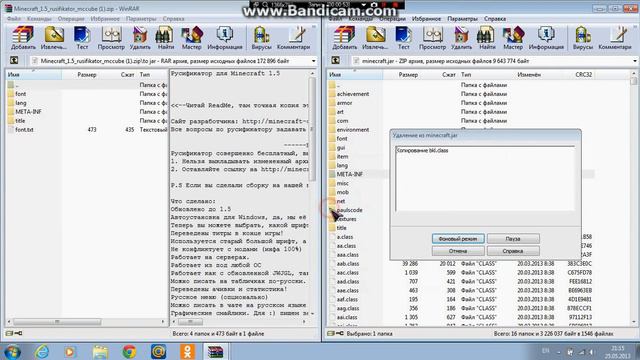The image size is (640, 360).
Task: Select lang folder in left window
Action: coord(21,103)
